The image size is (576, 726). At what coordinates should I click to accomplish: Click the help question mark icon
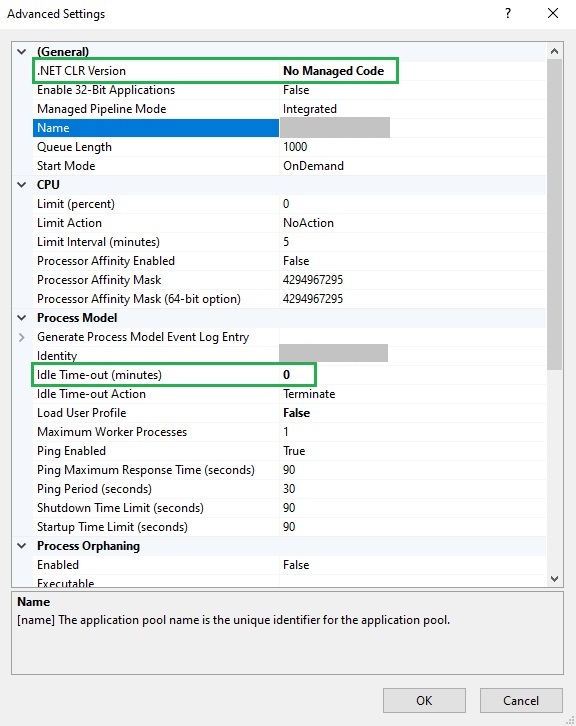[x=508, y=13]
